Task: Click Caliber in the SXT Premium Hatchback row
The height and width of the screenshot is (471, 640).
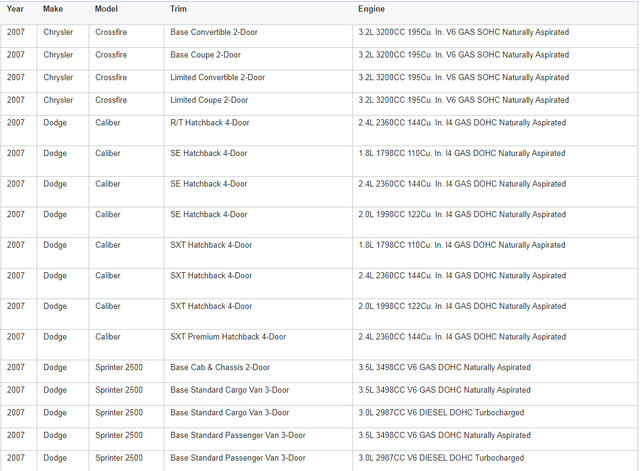Action: click(x=108, y=337)
